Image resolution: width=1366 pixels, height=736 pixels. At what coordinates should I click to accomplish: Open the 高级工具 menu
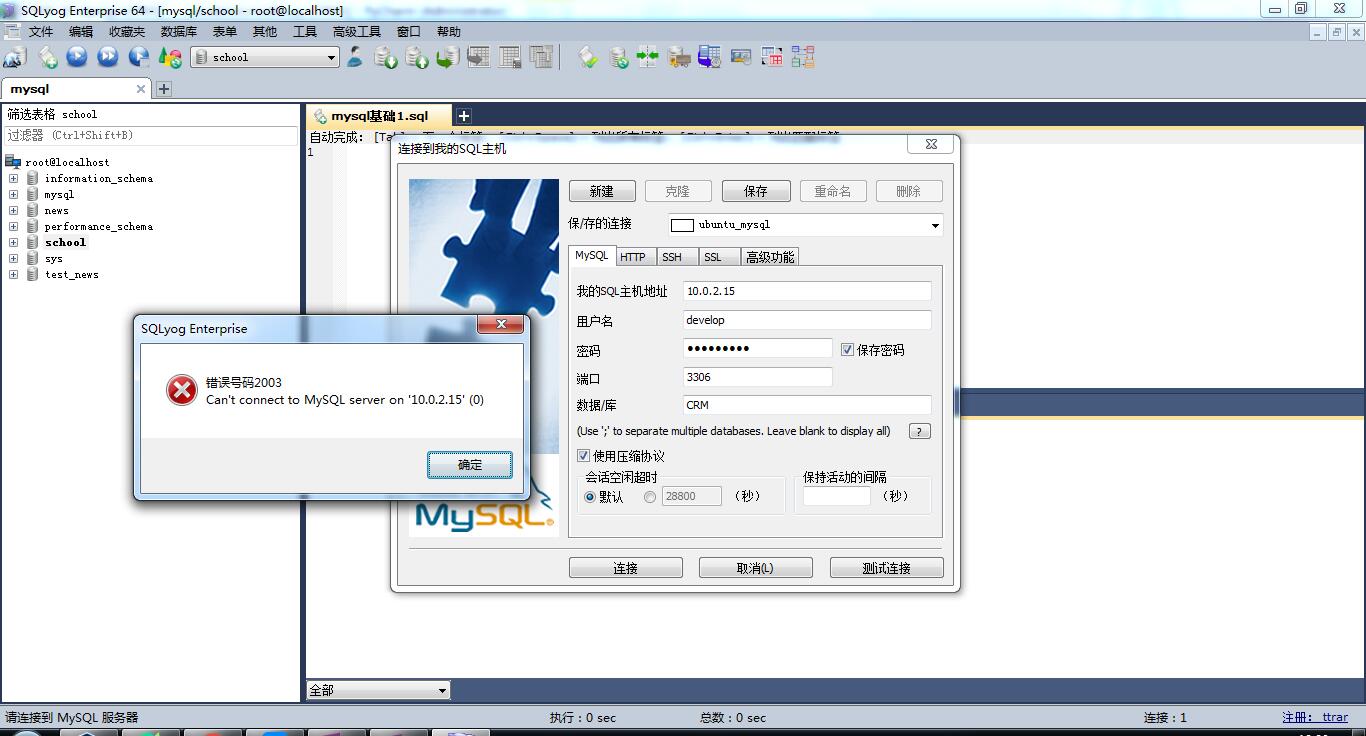pyautogui.click(x=357, y=32)
